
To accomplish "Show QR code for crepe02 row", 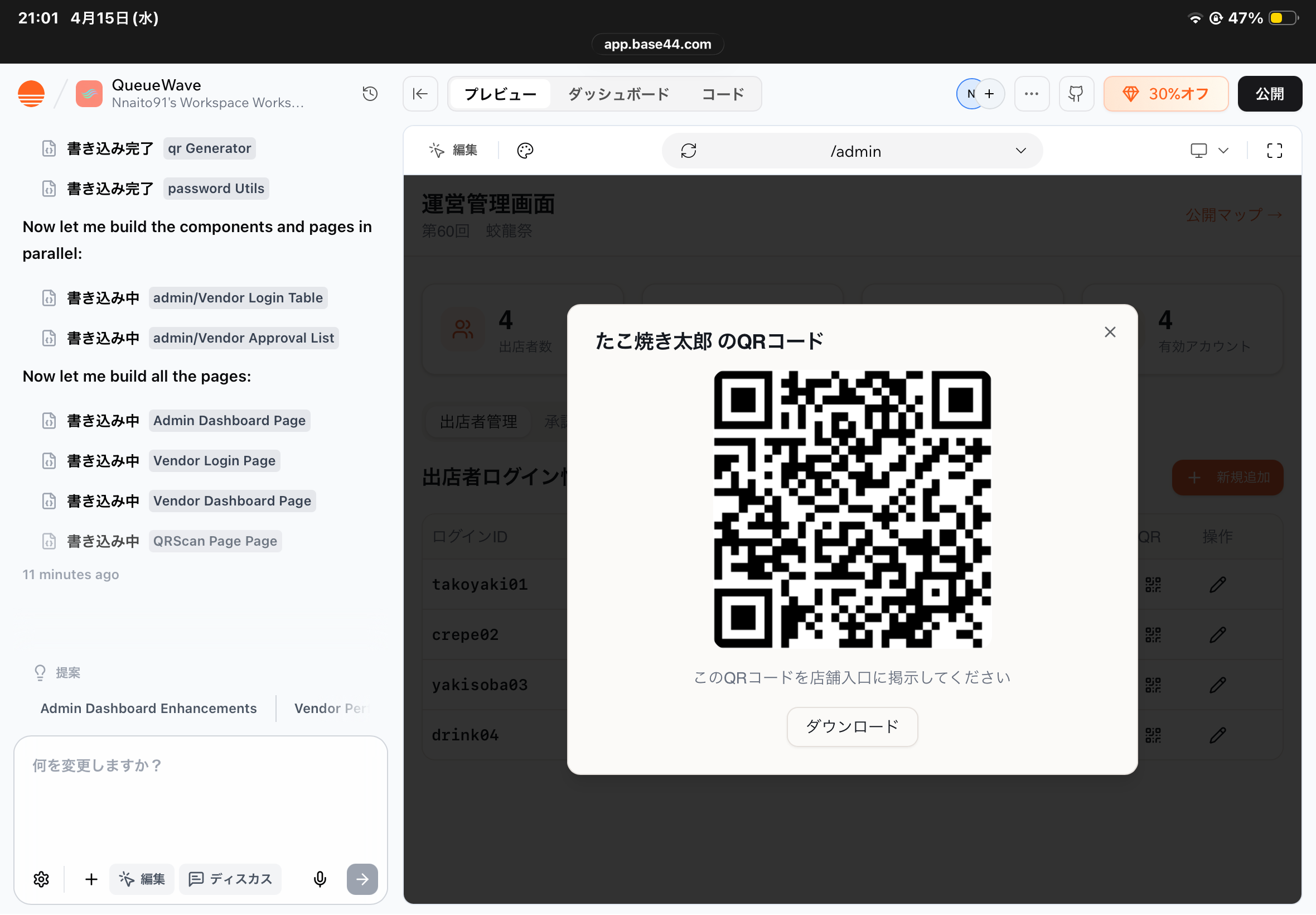I will click(1153, 635).
